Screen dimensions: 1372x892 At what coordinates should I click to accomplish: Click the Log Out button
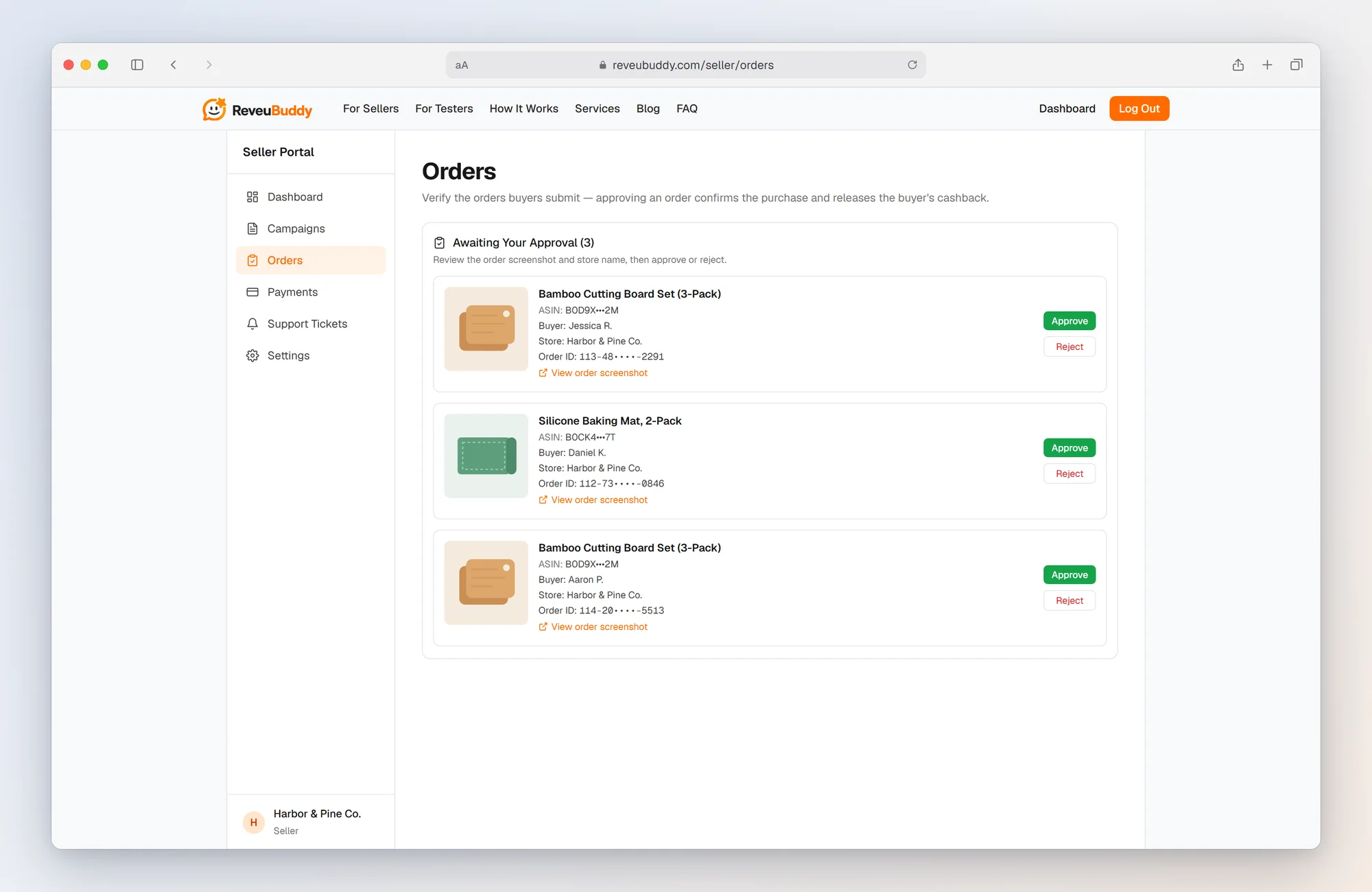[x=1139, y=108]
